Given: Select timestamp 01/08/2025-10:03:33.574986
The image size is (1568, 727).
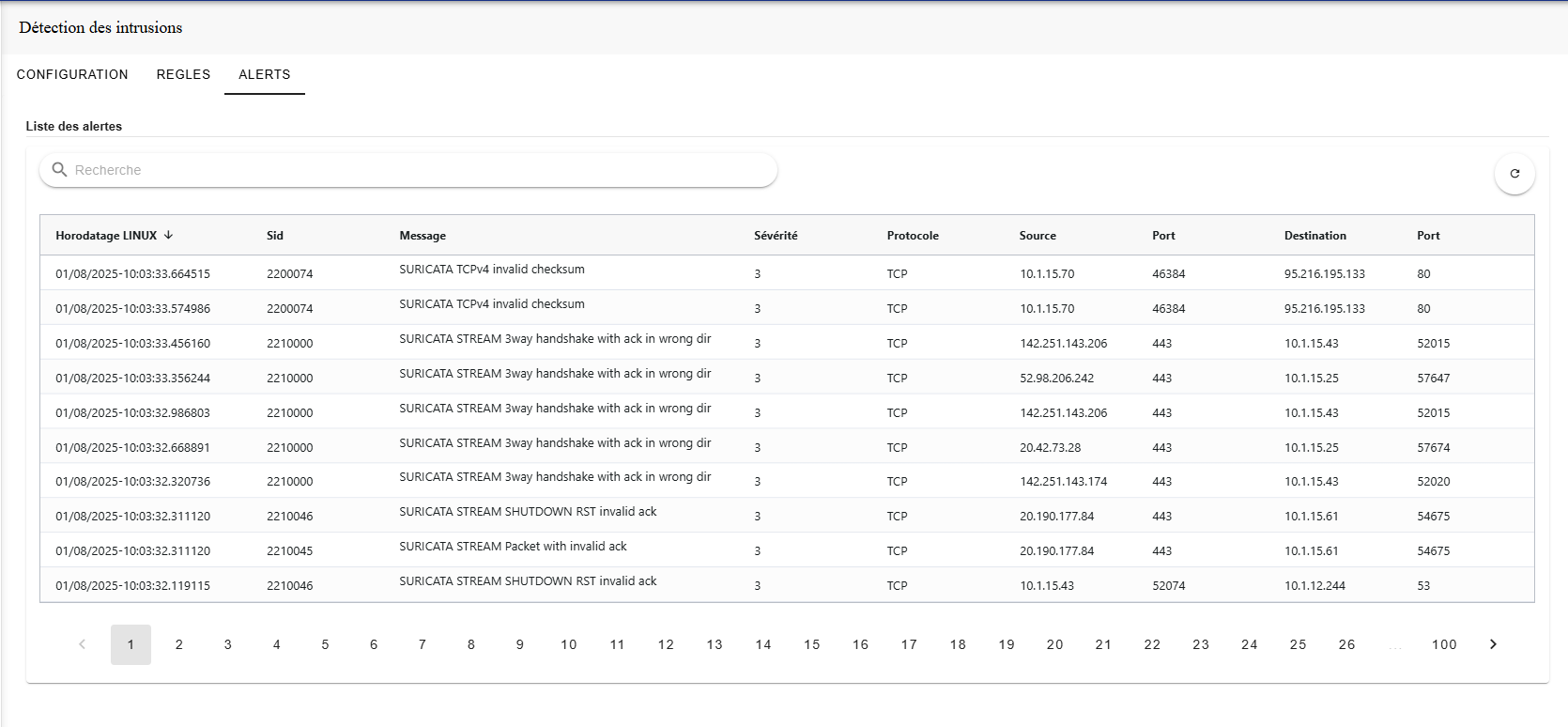Looking at the screenshot, I should click(132, 309).
